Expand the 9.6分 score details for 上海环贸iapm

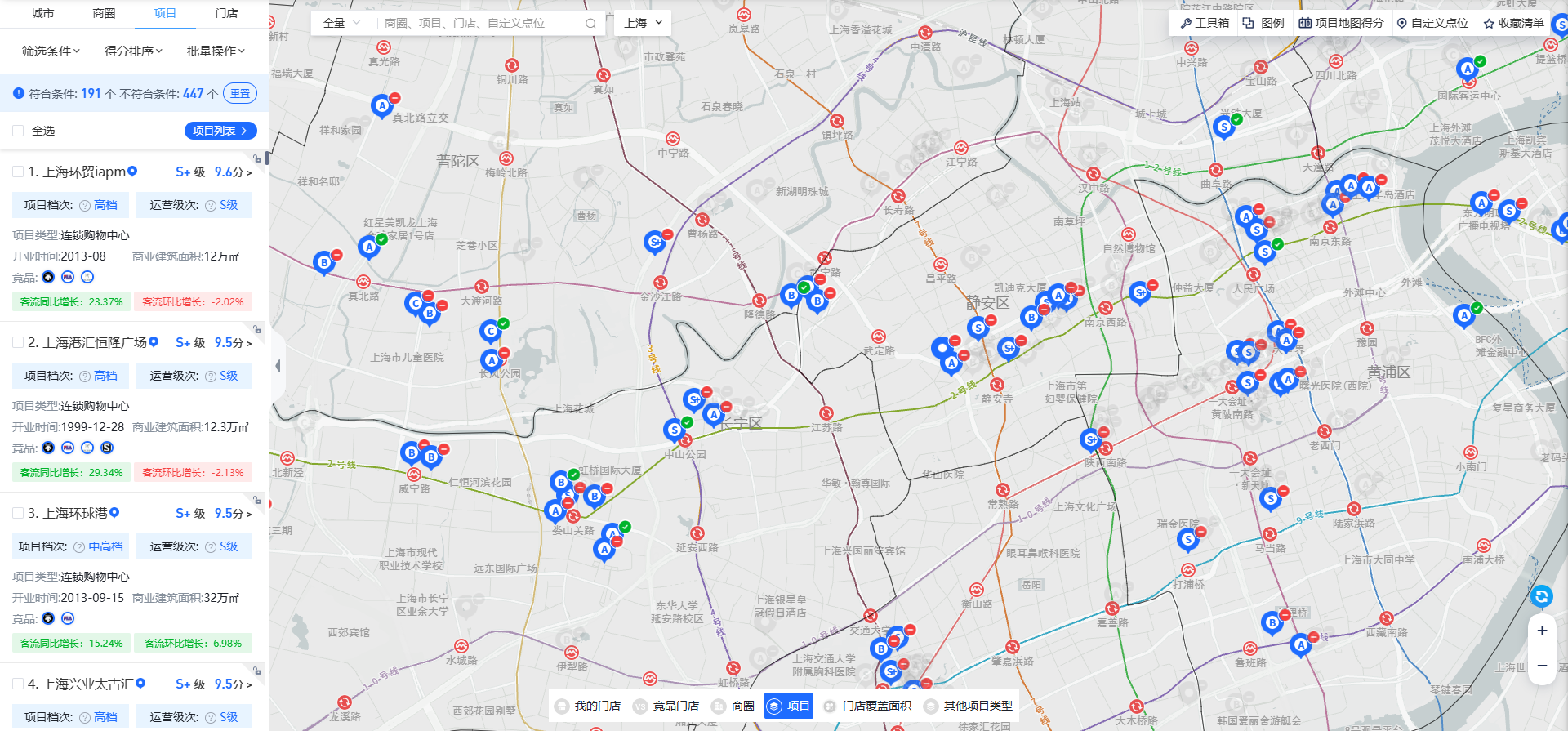click(x=234, y=172)
